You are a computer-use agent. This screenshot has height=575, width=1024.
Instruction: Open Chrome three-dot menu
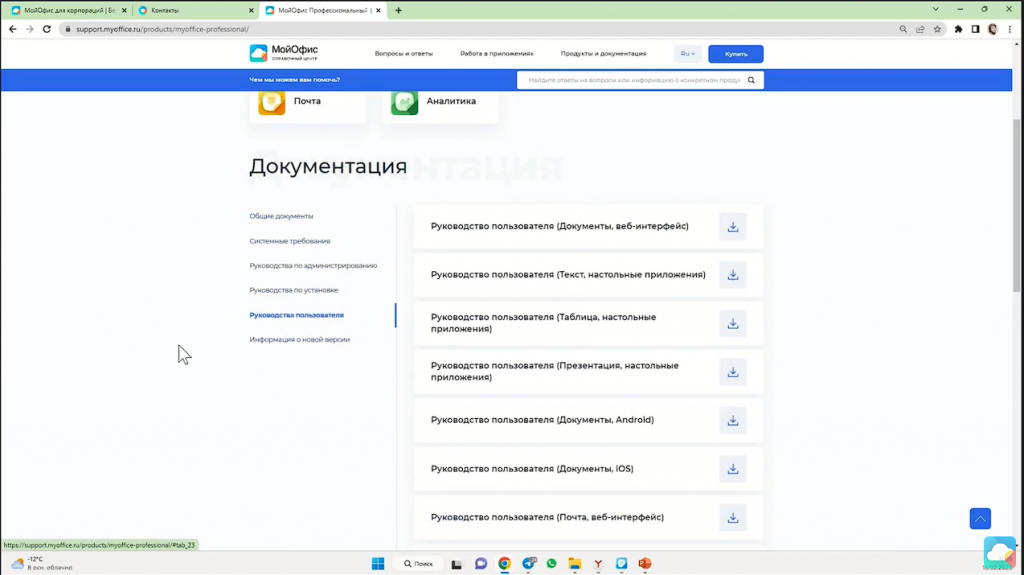(x=1010, y=29)
